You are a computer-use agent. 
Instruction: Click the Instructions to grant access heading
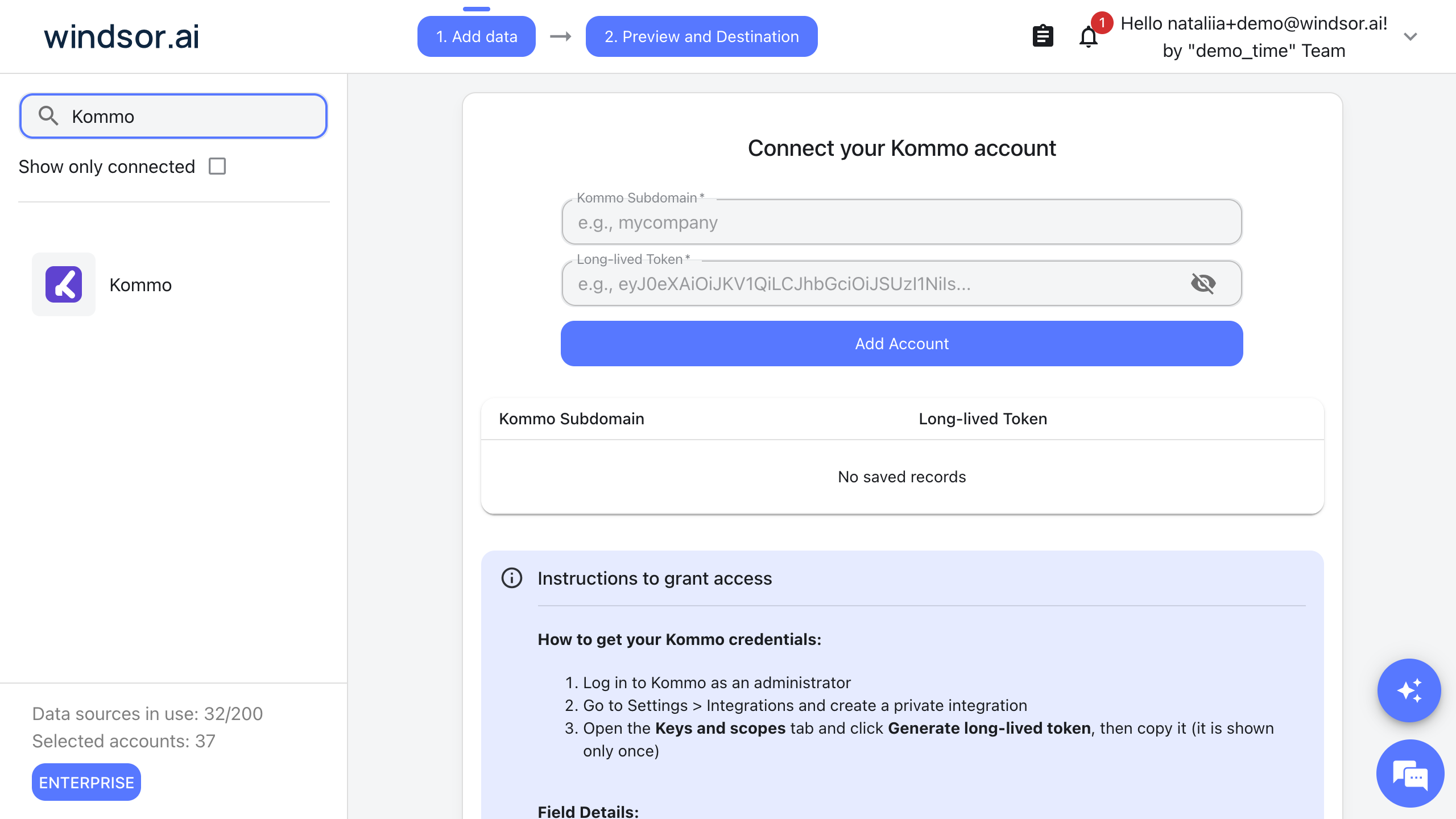(x=655, y=578)
